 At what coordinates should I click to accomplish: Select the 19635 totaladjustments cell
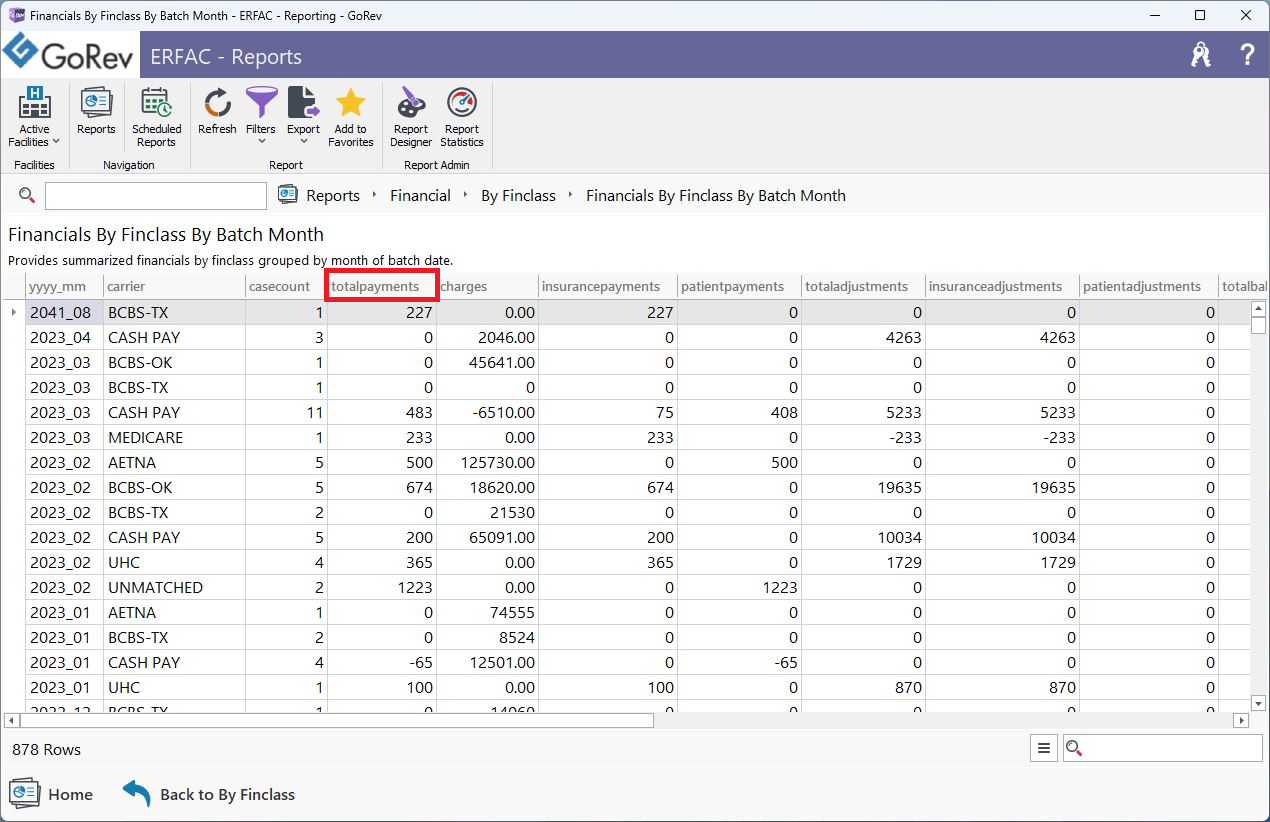pyautogui.click(x=864, y=487)
